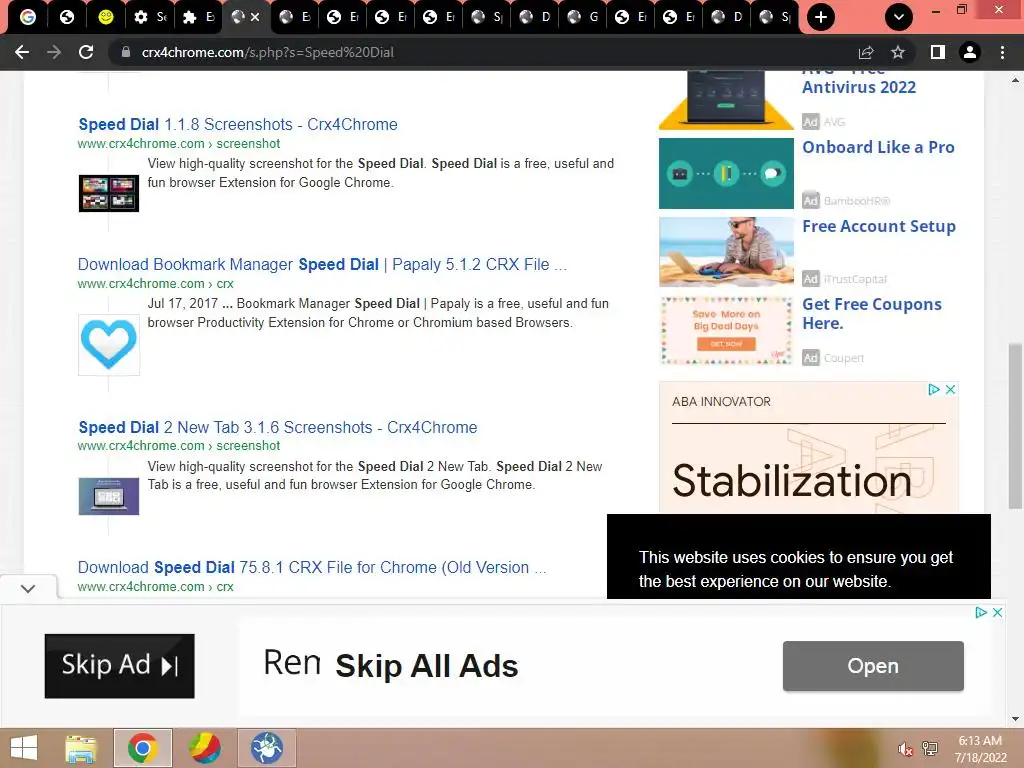Open Speed Dial 1.1.8 Screenshots result
The width and height of the screenshot is (1024, 768).
tap(238, 124)
